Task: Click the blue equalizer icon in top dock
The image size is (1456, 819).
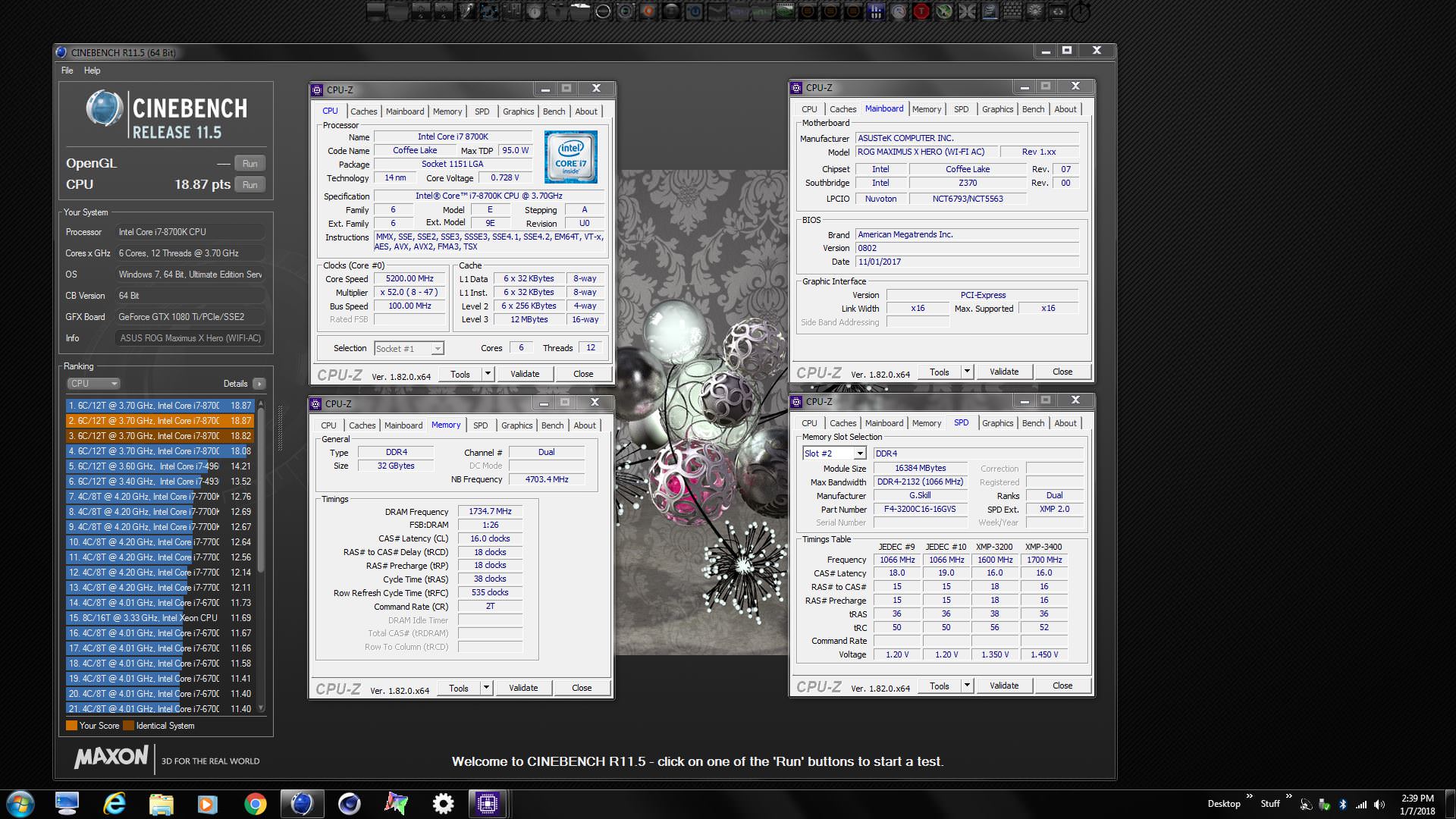Action: tap(876, 11)
